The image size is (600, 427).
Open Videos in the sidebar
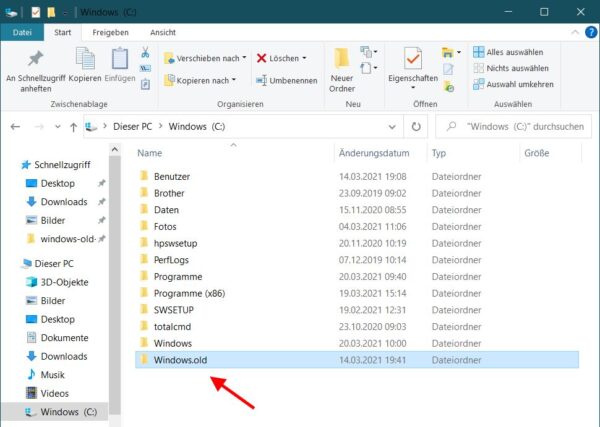[47, 393]
